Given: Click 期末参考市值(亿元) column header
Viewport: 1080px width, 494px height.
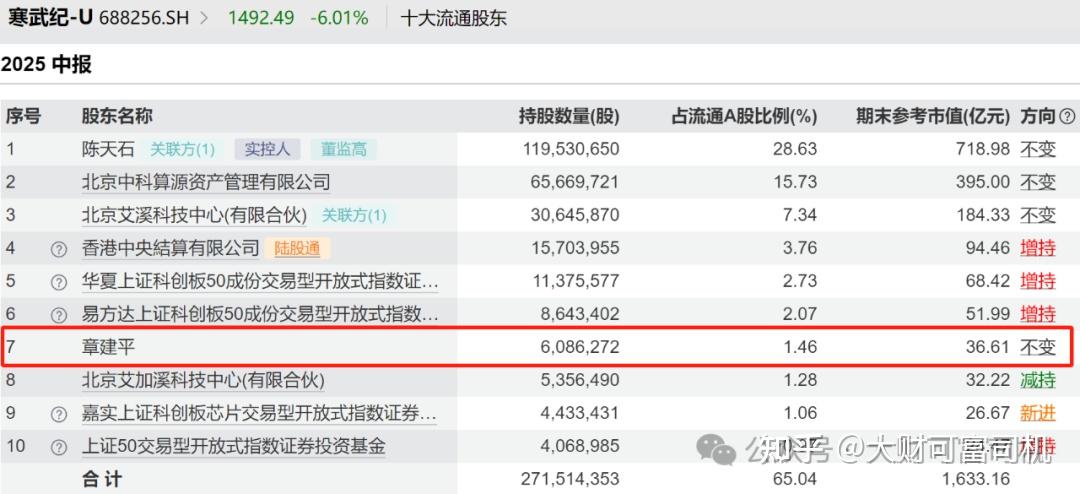Looking at the screenshot, I should 933,116.
